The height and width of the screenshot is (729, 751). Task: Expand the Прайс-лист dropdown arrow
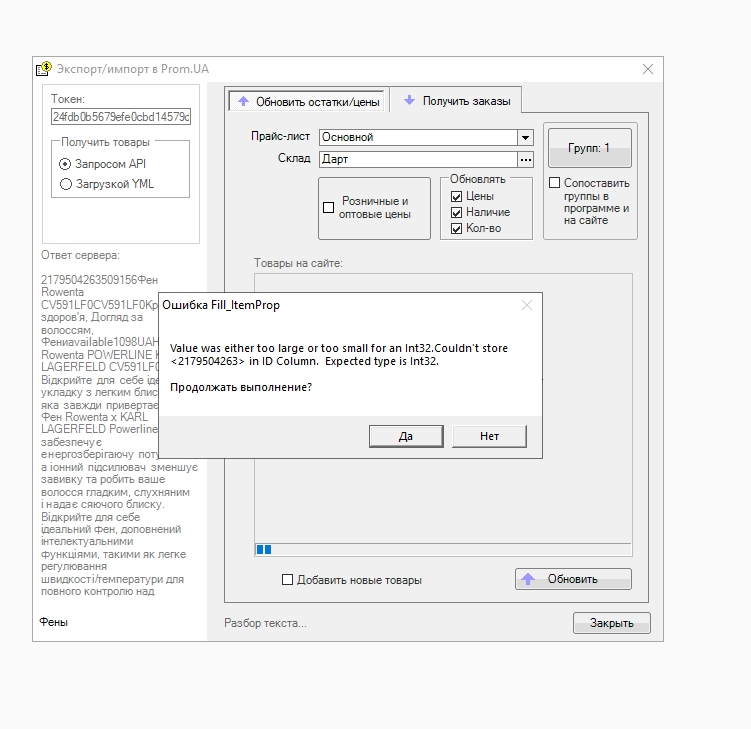point(525,137)
